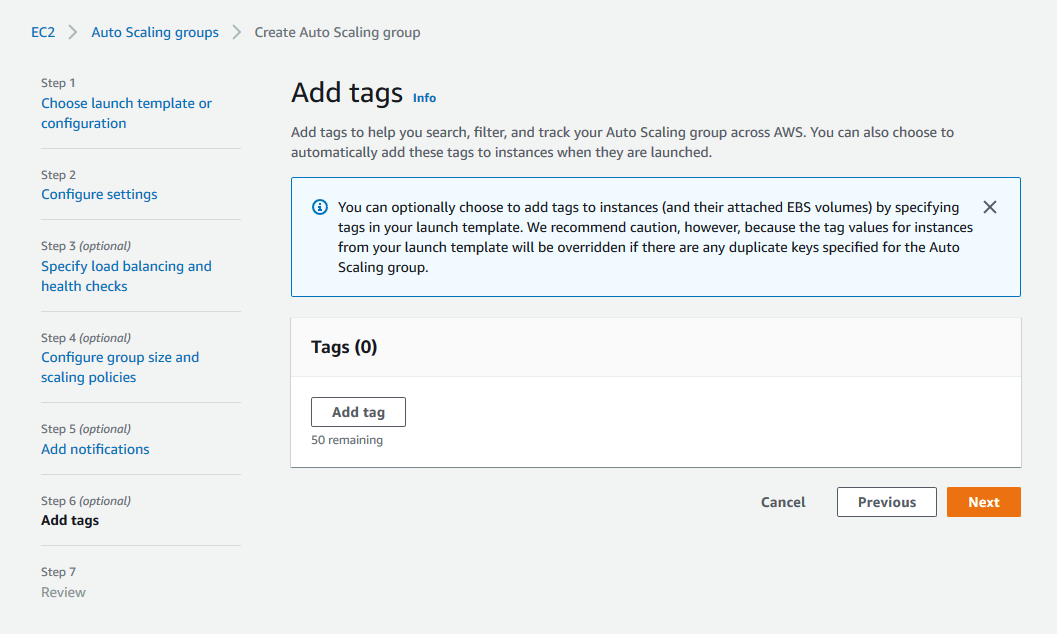Click the chevron after Auto Scaling groups

click(x=237, y=32)
